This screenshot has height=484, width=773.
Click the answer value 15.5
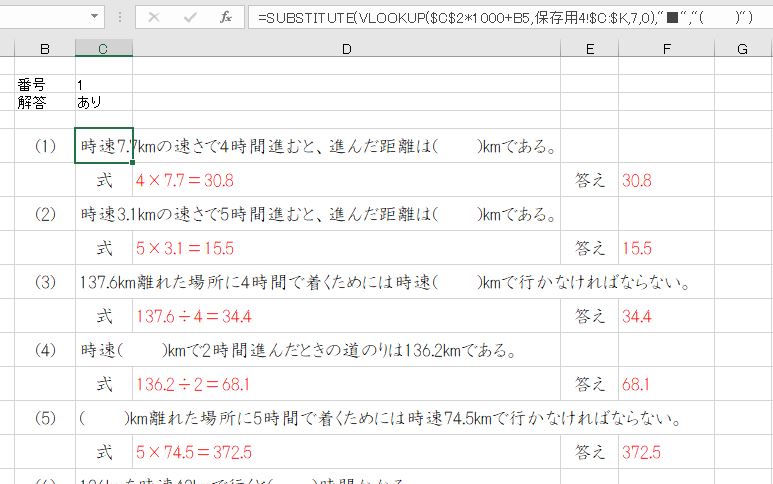pyautogui.click(x=636, y=248)
